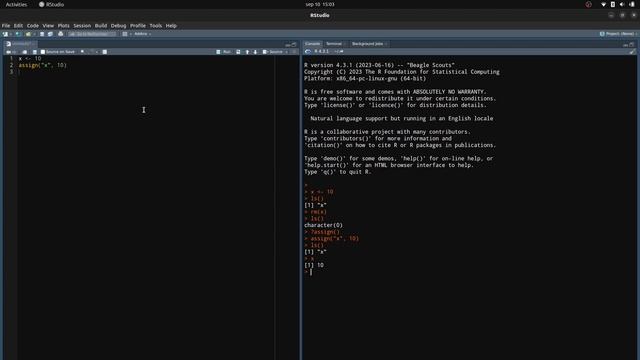Click the '[1] 10' console output
The height and width of the screenshot is (360, 640).
click(x=314, y=265)
